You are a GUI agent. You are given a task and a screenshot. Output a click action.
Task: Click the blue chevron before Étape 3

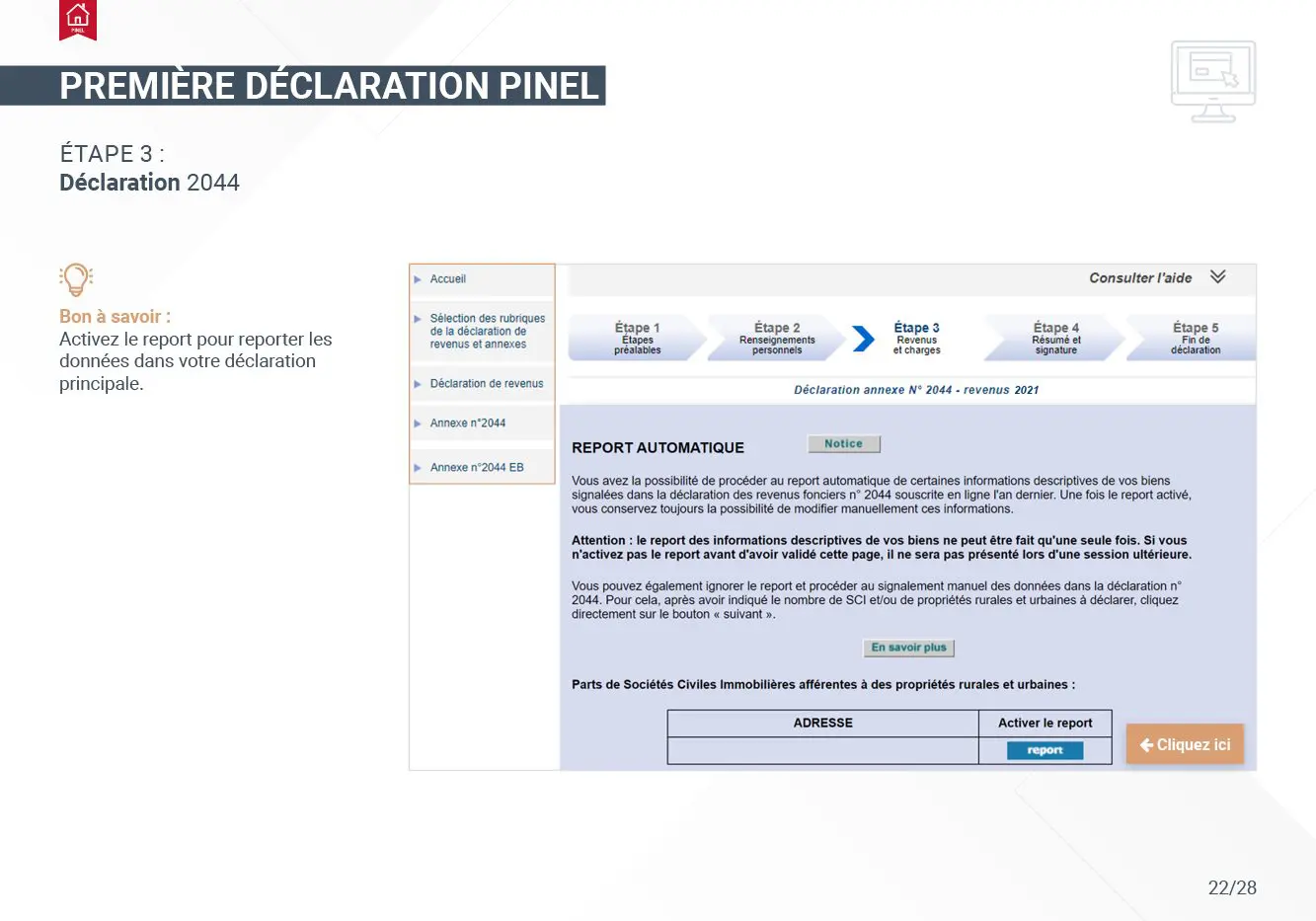864,339
